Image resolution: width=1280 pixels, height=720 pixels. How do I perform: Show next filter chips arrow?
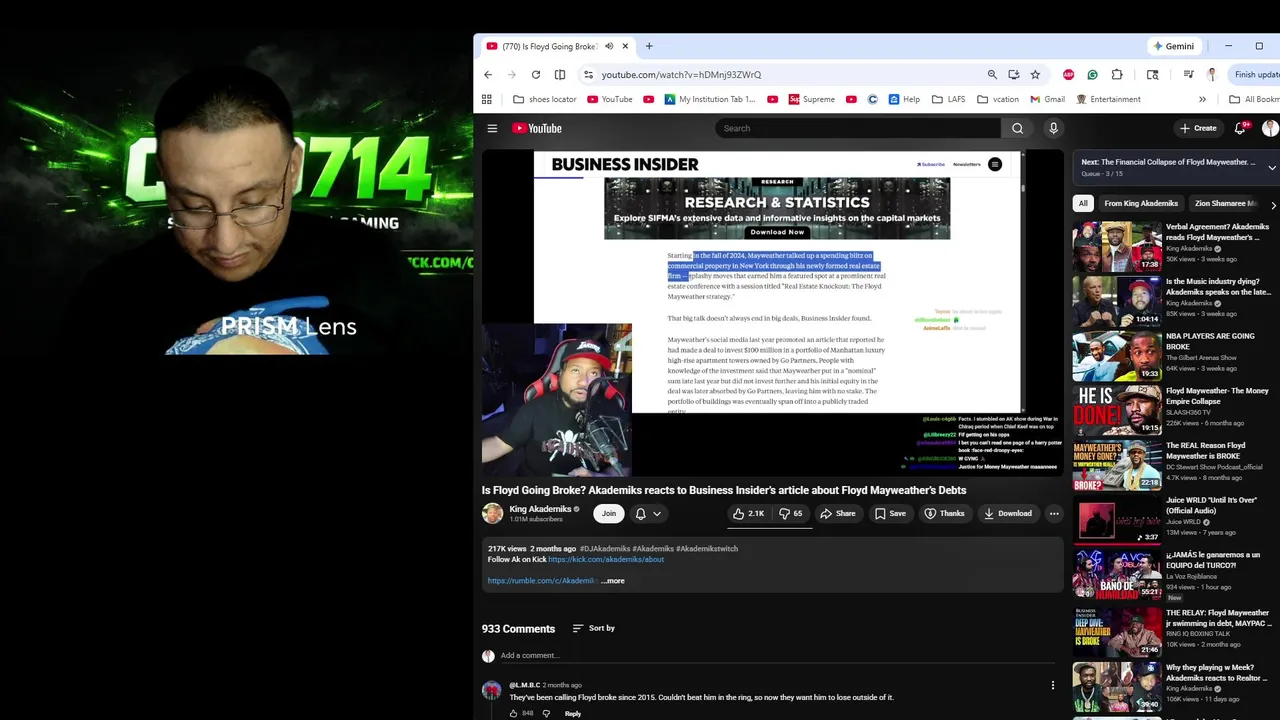[1272, 204]
